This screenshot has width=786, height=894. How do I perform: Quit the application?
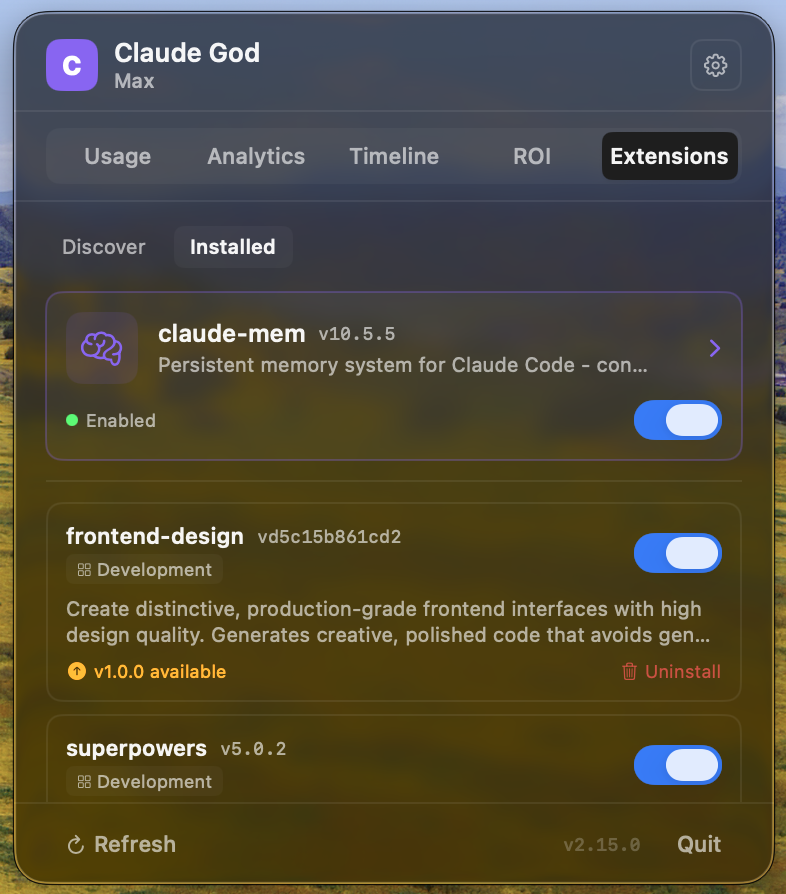click(698, 845)
